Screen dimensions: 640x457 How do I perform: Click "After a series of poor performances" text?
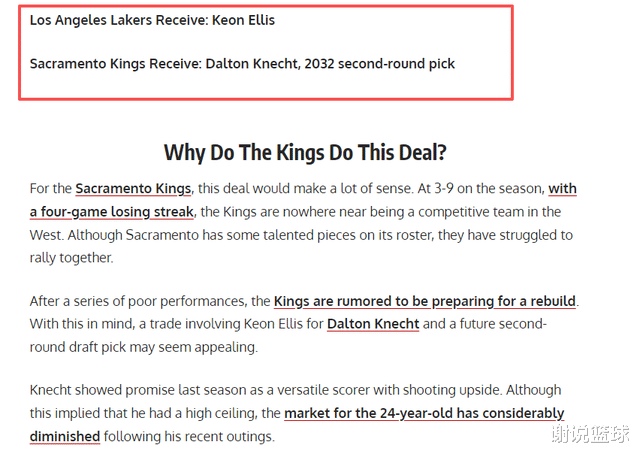136,300
